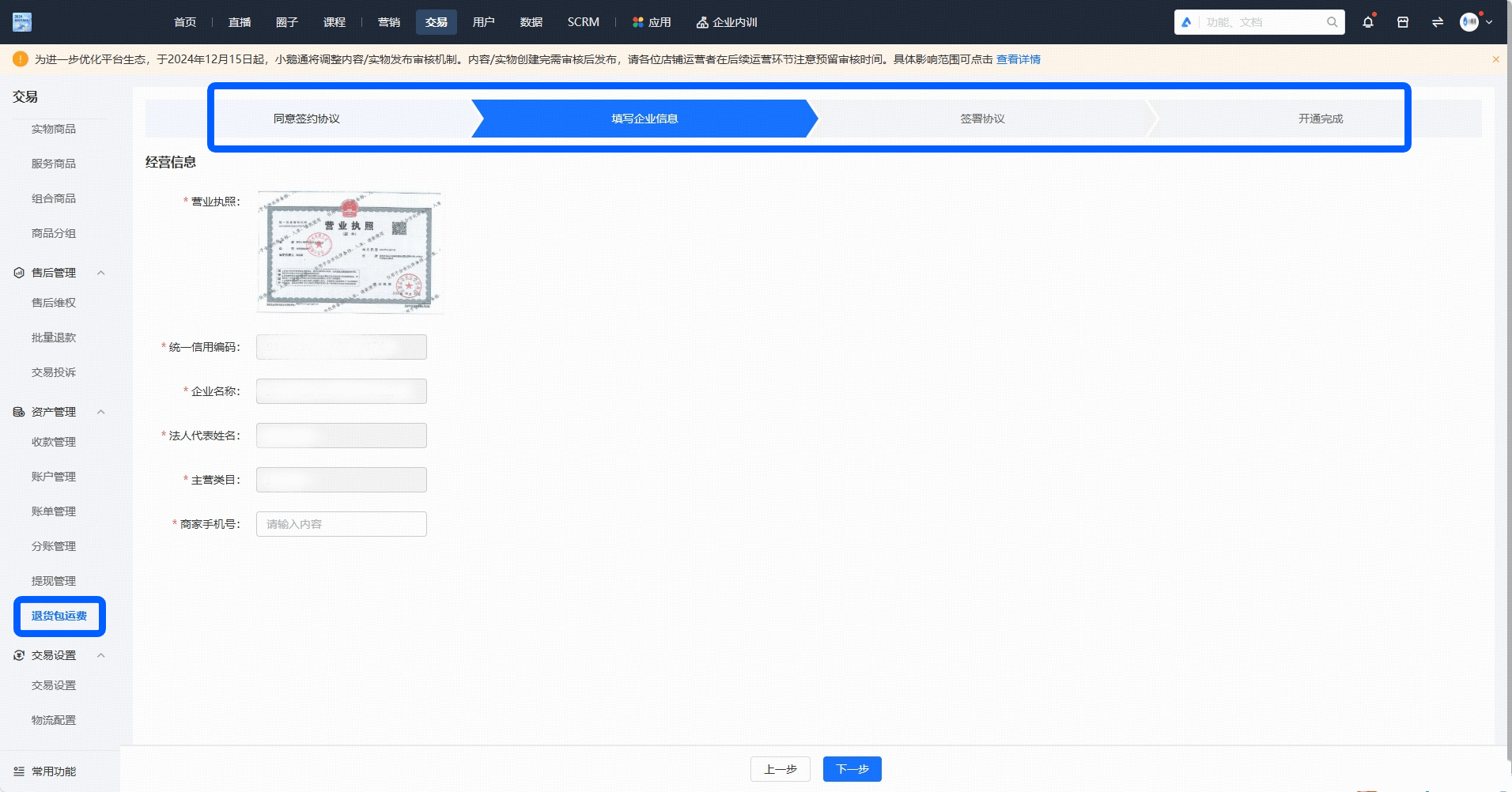Open 组合商品 in sidebar
The image size is (1512, 792).
(54, 198)
